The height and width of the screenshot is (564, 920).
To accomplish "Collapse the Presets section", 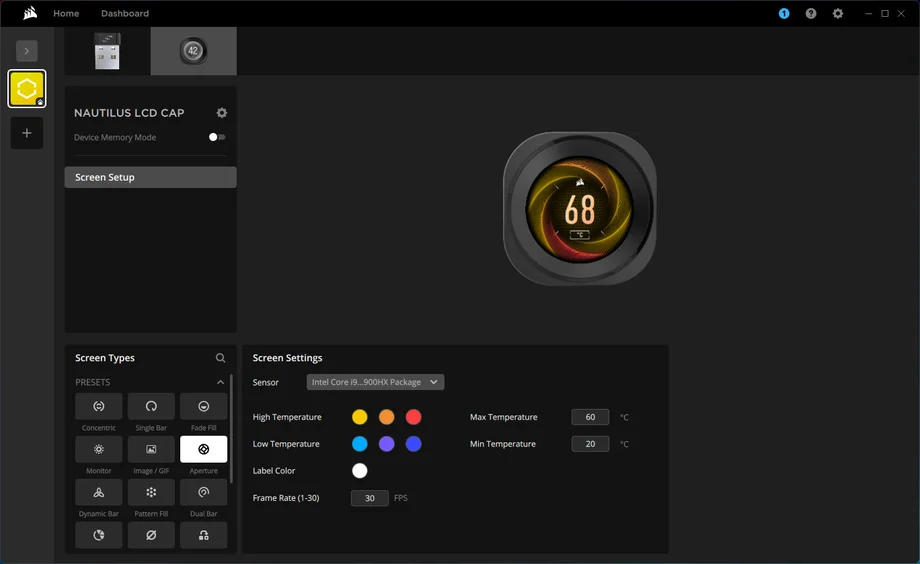I will point(221,382).
